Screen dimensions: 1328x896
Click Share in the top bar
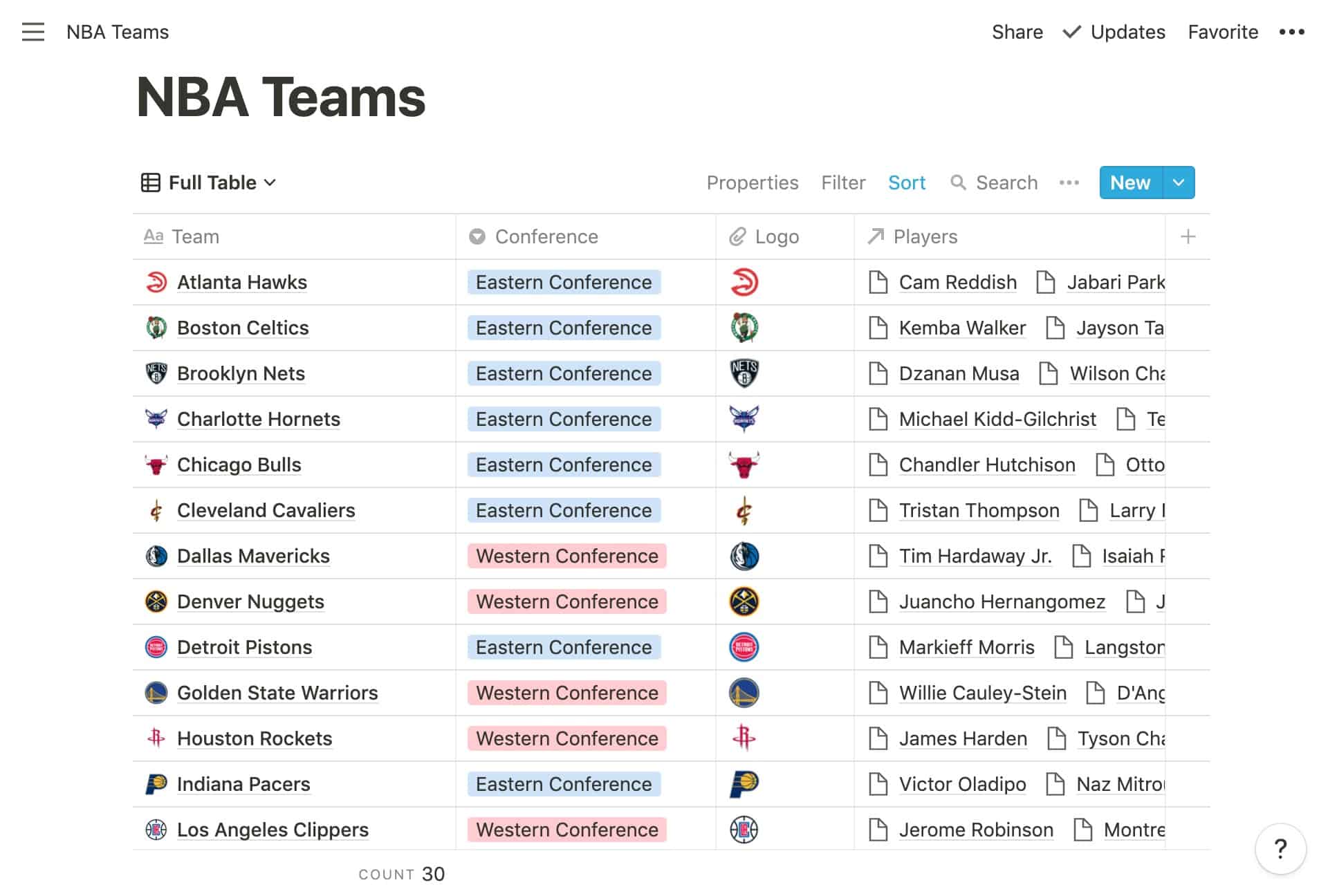(x=1017, y=32)
